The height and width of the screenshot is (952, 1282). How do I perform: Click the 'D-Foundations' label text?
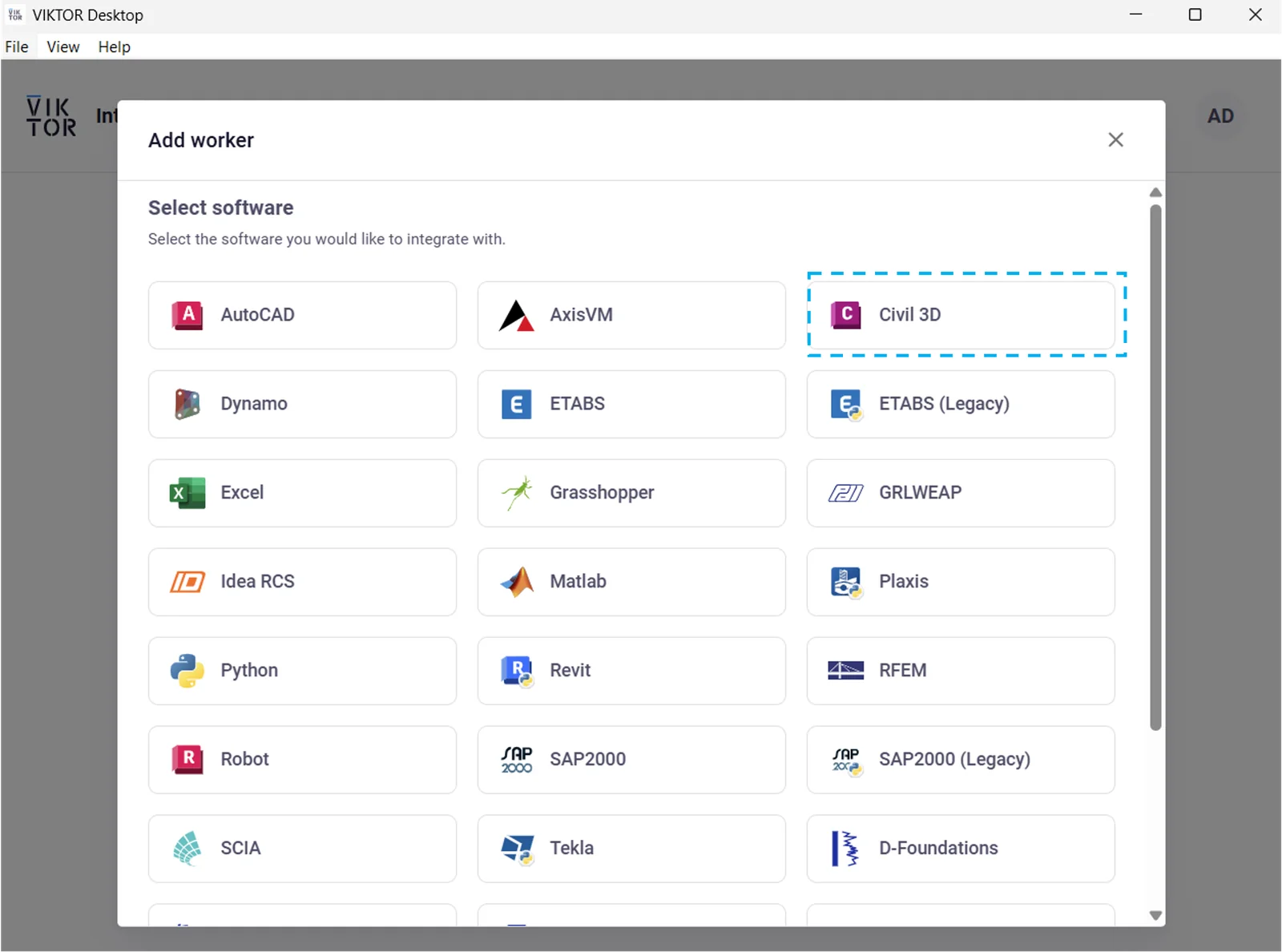tap(938, 849)
